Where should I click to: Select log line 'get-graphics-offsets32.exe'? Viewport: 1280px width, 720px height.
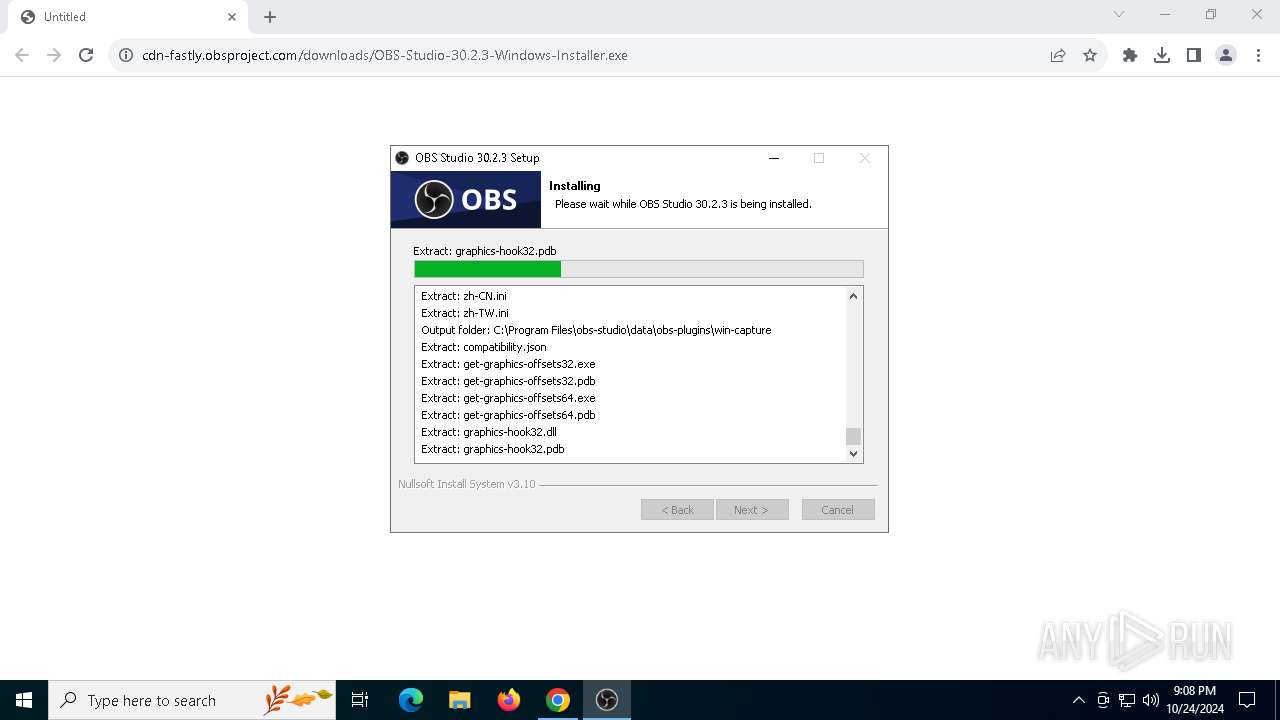click(x=508, y=364)
